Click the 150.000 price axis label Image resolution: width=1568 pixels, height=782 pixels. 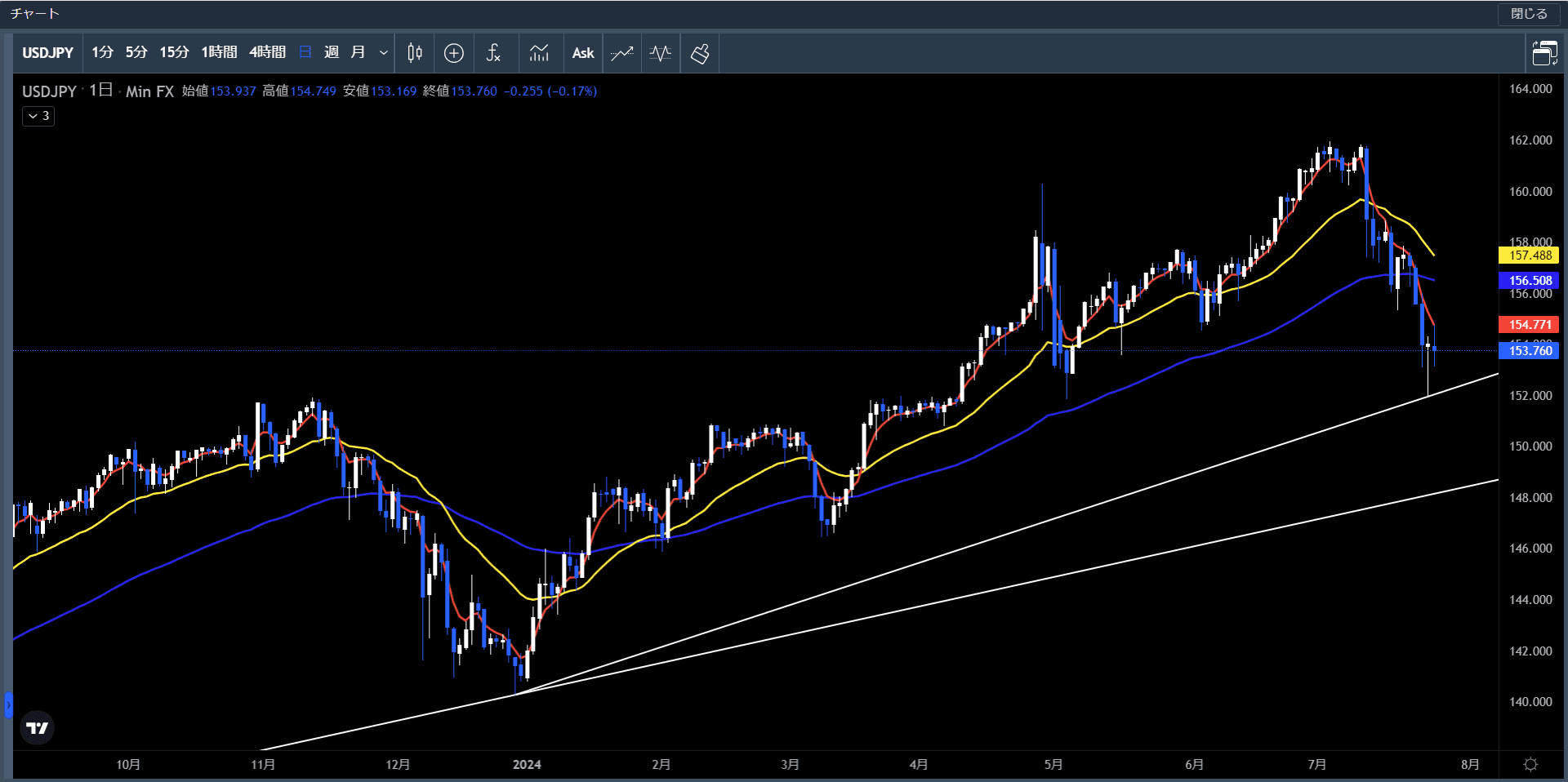(x=1530, y=447)
